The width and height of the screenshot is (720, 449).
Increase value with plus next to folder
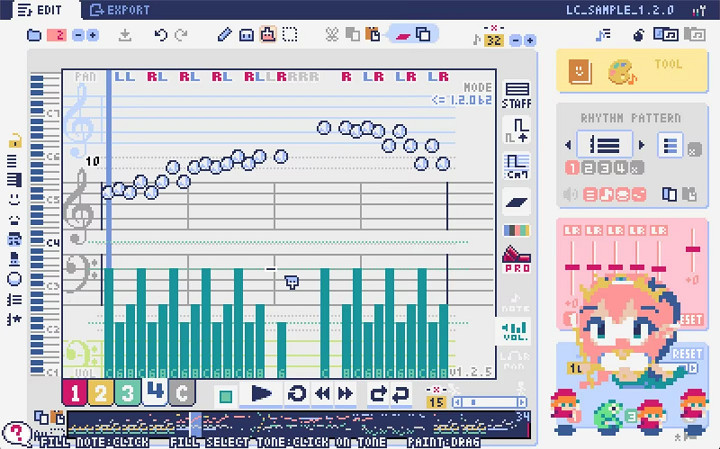click(x=93, y=35)
